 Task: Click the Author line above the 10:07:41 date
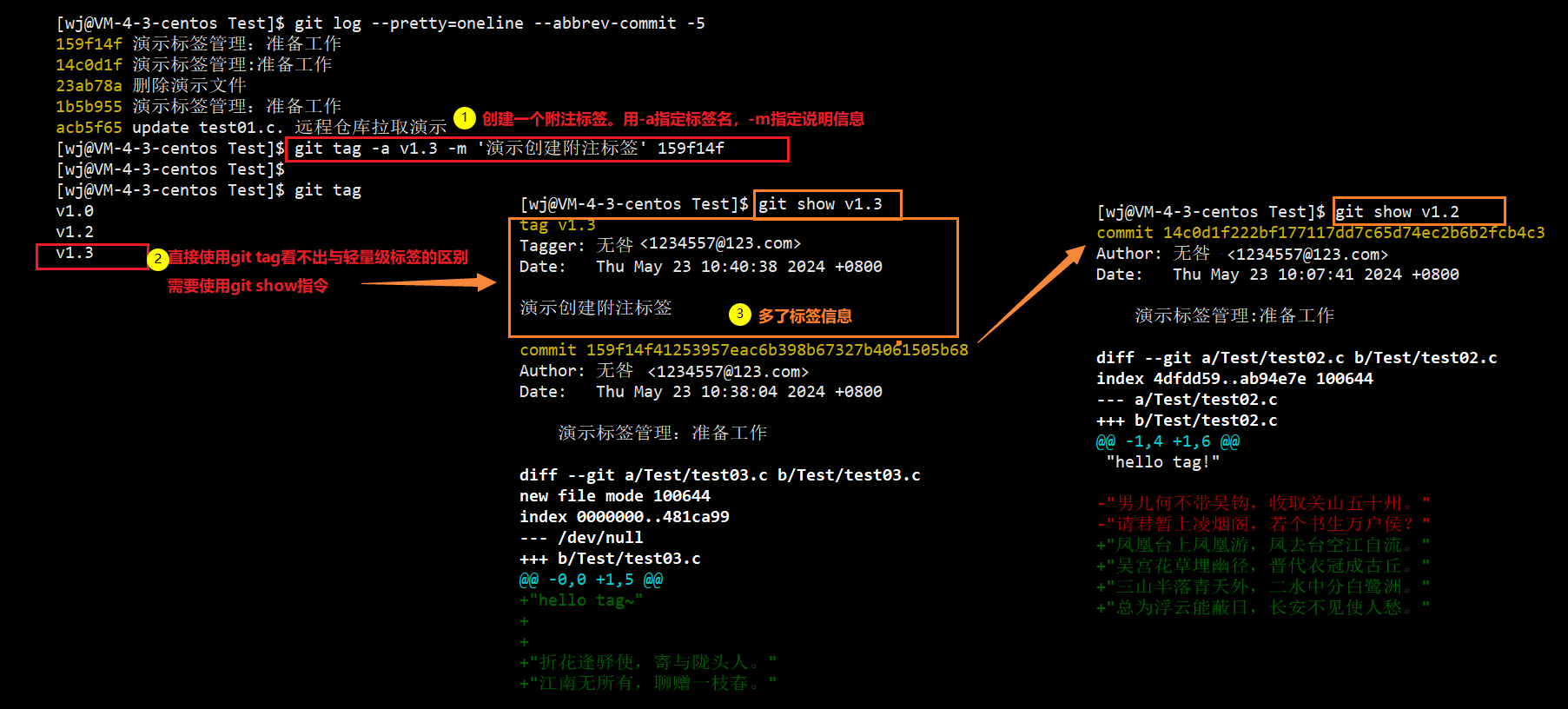[1242, 254]
